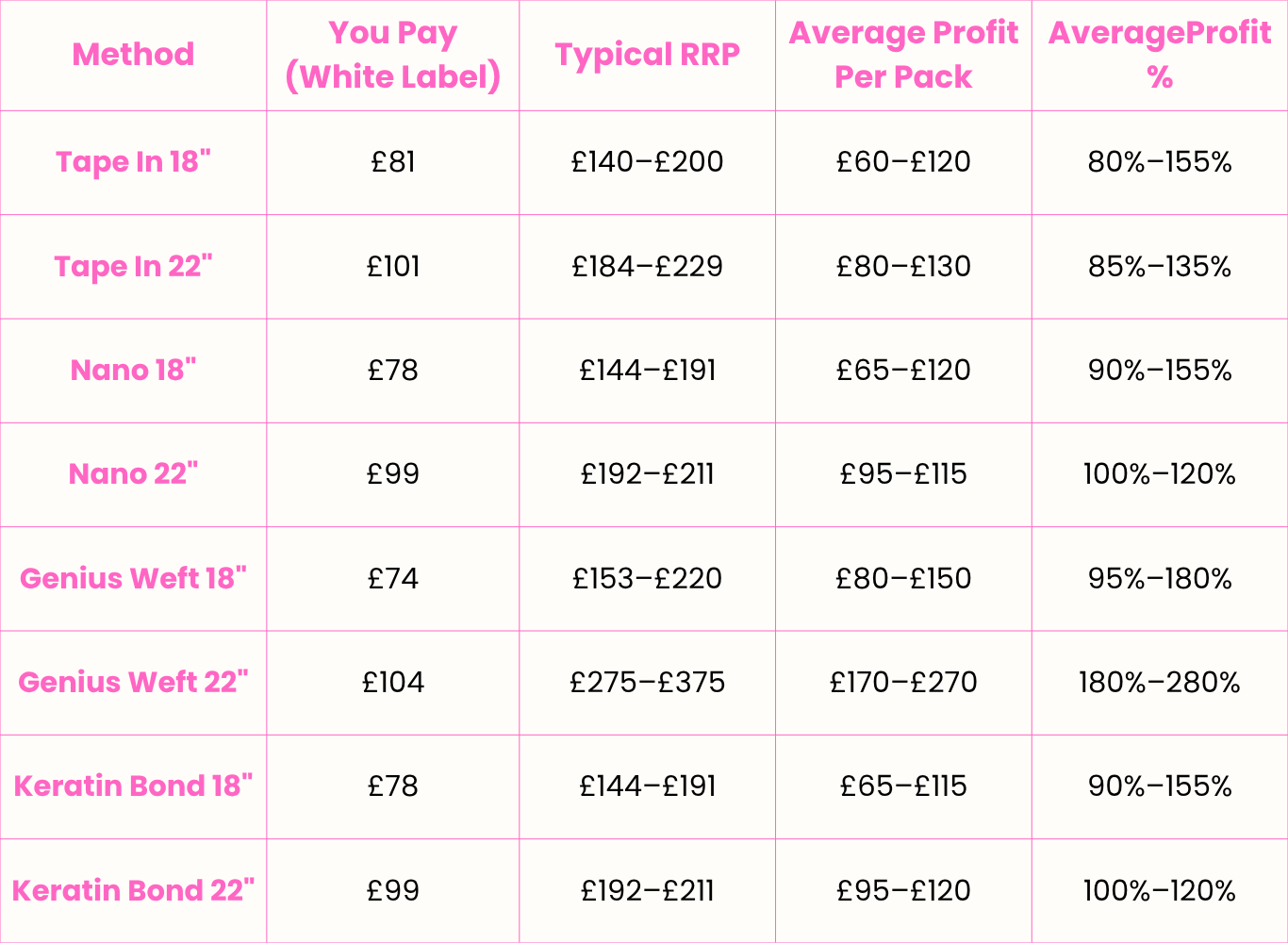Viewport: 1288px width, 943px height.
Task: Click the AverageProfit % column header
Action: (1160, 55)
